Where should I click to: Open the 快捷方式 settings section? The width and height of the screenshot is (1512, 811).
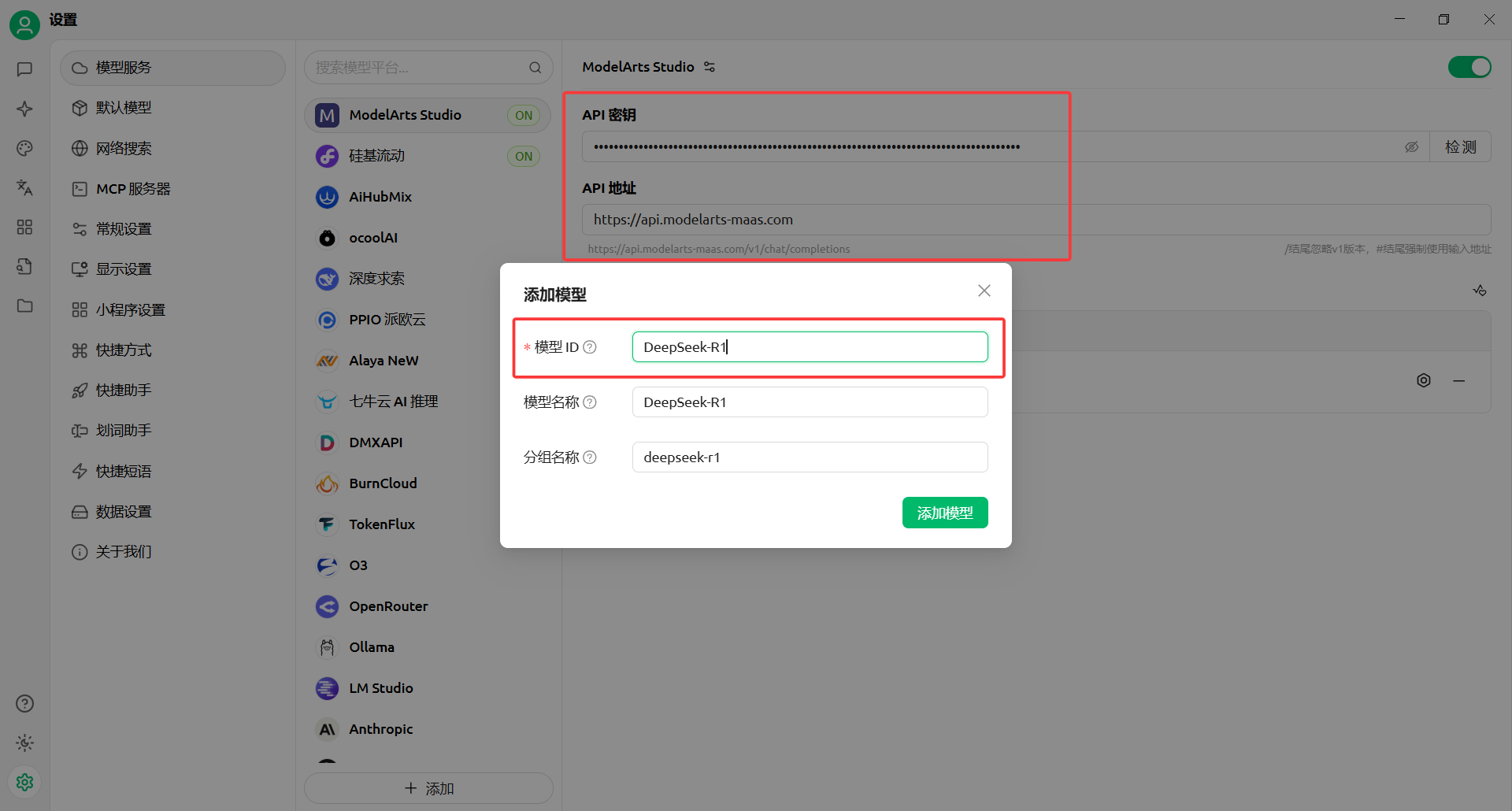tap(172, 350)
